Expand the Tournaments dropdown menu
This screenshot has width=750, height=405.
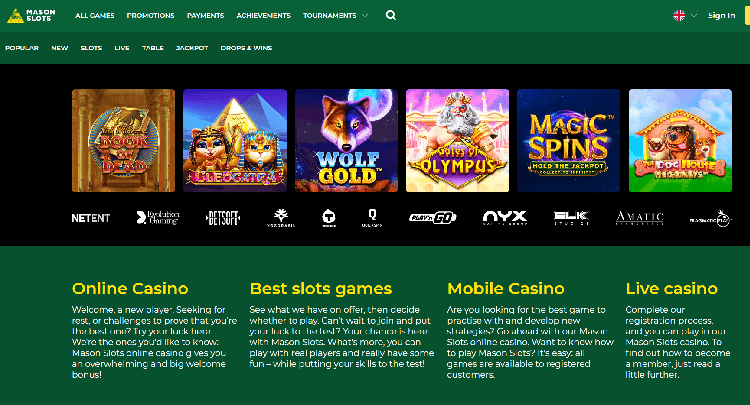[336, 15]
